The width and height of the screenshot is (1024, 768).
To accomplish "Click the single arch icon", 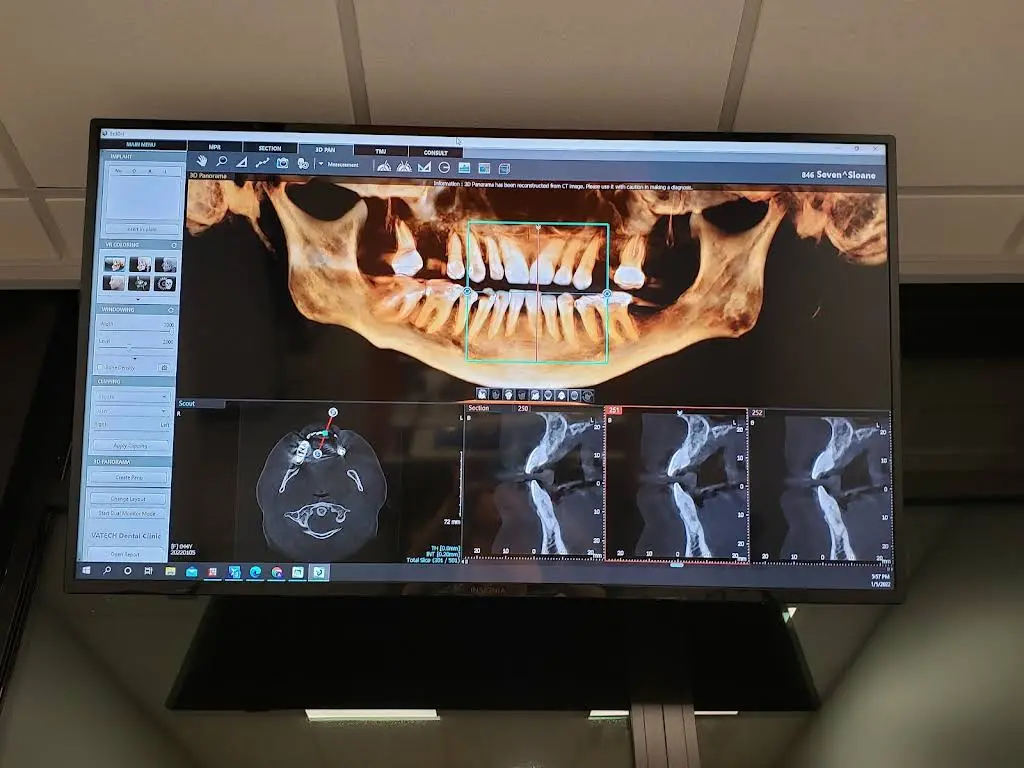I will point(384,166).
